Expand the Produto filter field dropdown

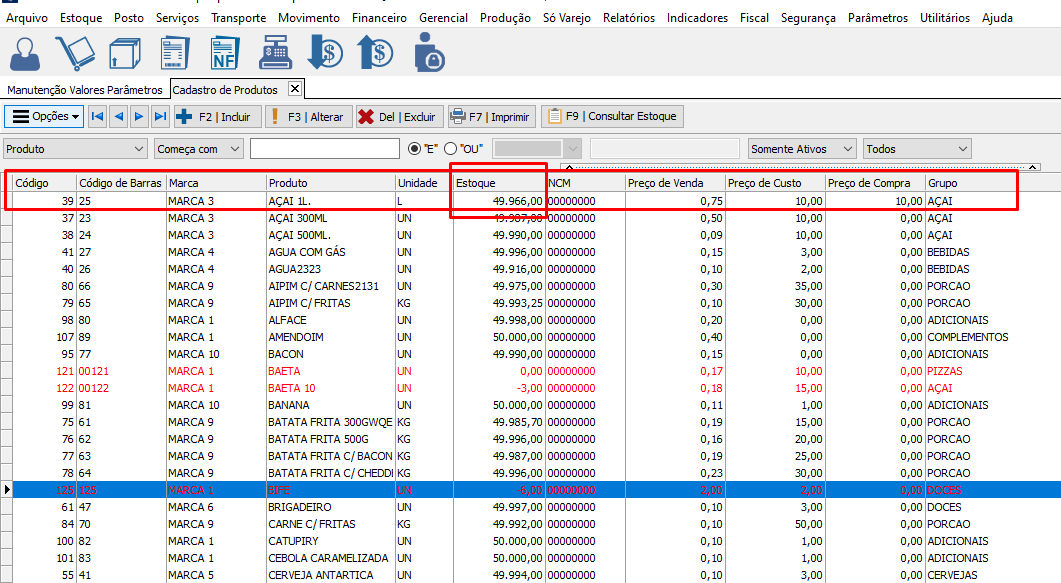[x=138, y=149]
